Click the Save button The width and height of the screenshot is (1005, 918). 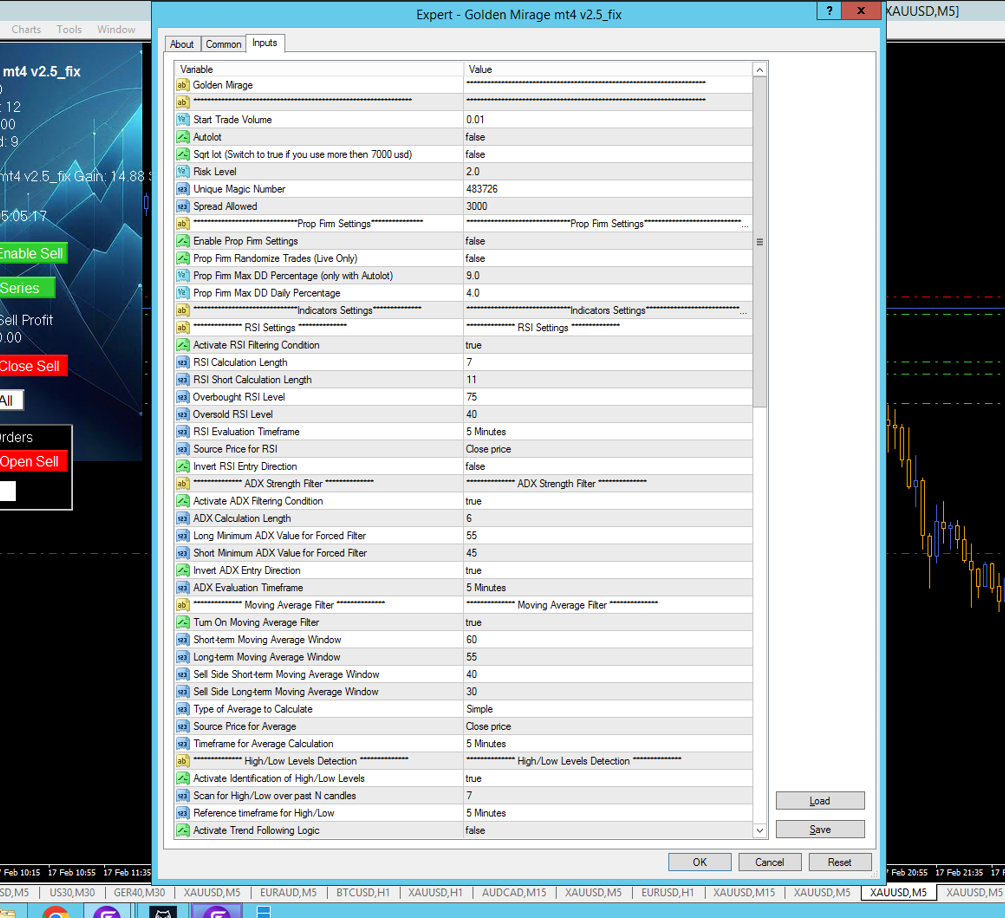[820, 829]
